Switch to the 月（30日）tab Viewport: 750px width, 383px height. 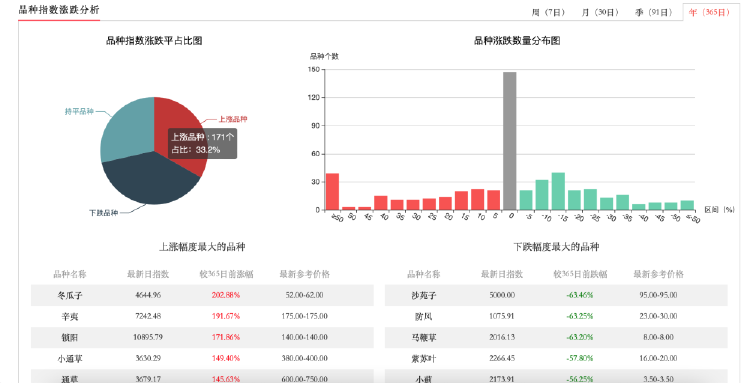click(x=600, y=12)
